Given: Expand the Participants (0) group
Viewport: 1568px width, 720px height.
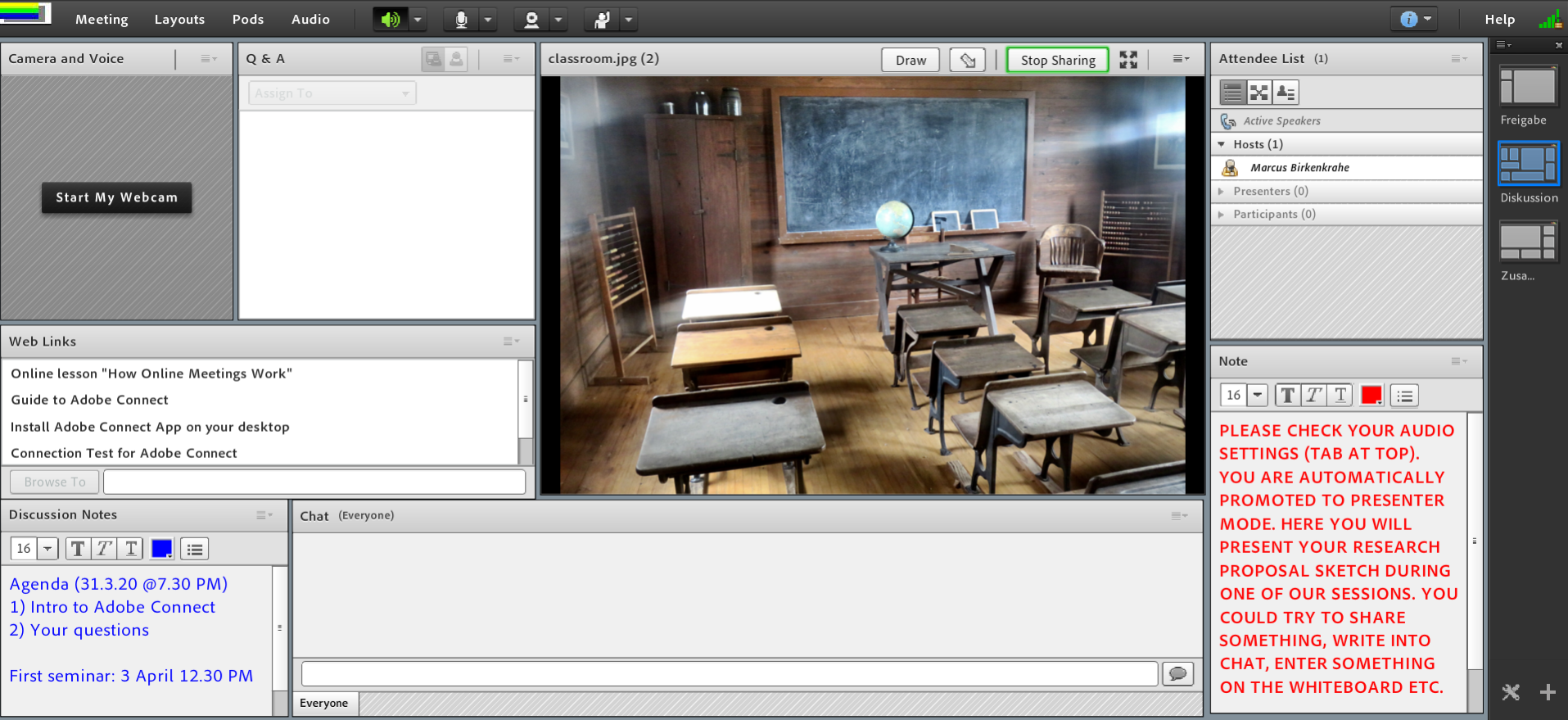Looking at the screenshot, I should [1222, 214].
